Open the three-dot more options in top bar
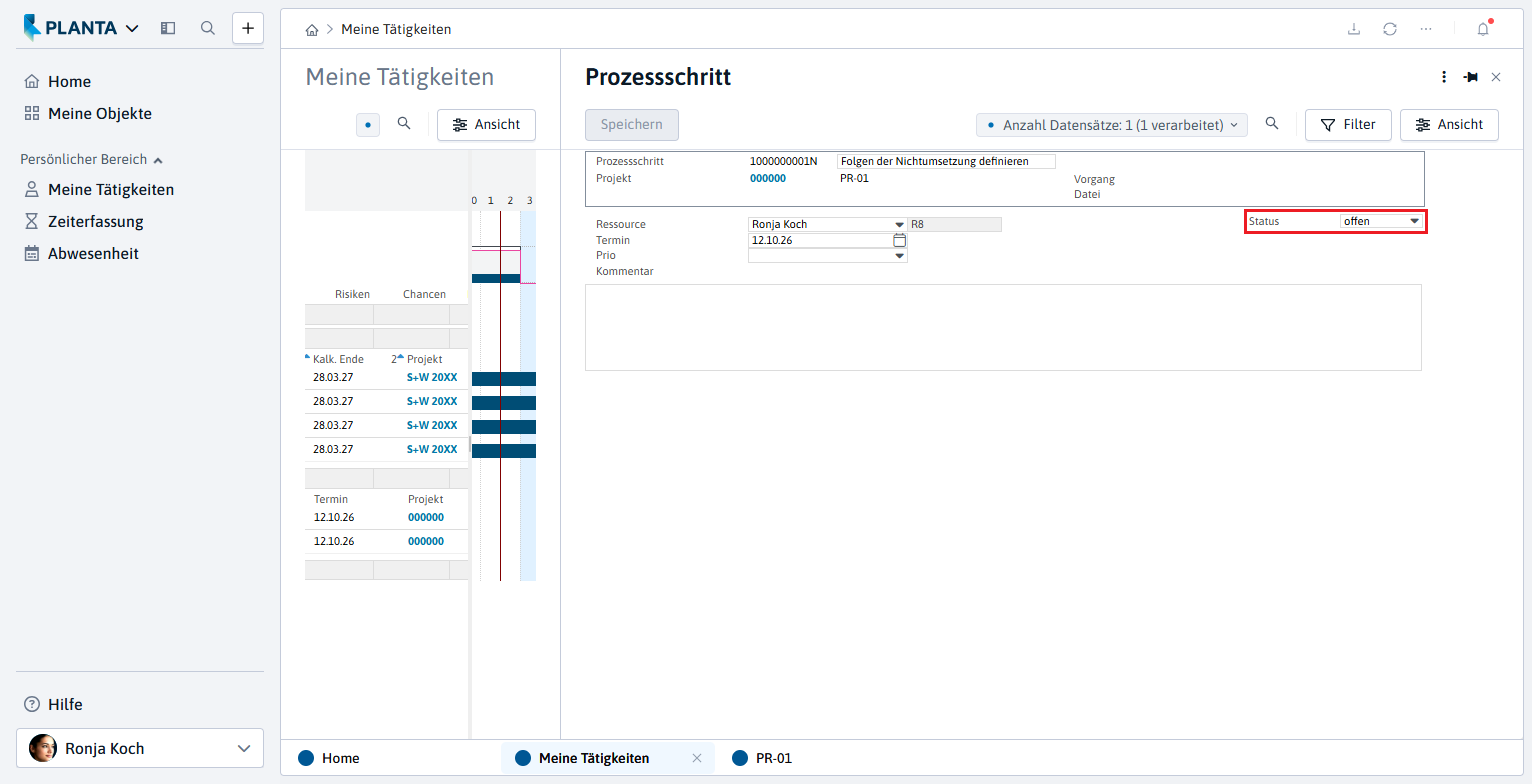The width and height of the screenshot is (1532, 784). pos(1426,29)
